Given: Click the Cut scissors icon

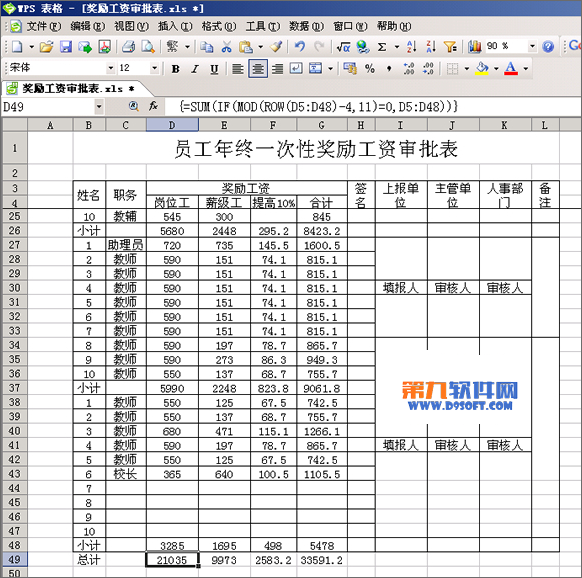Looking at the screenshot, I should [226, 47].
